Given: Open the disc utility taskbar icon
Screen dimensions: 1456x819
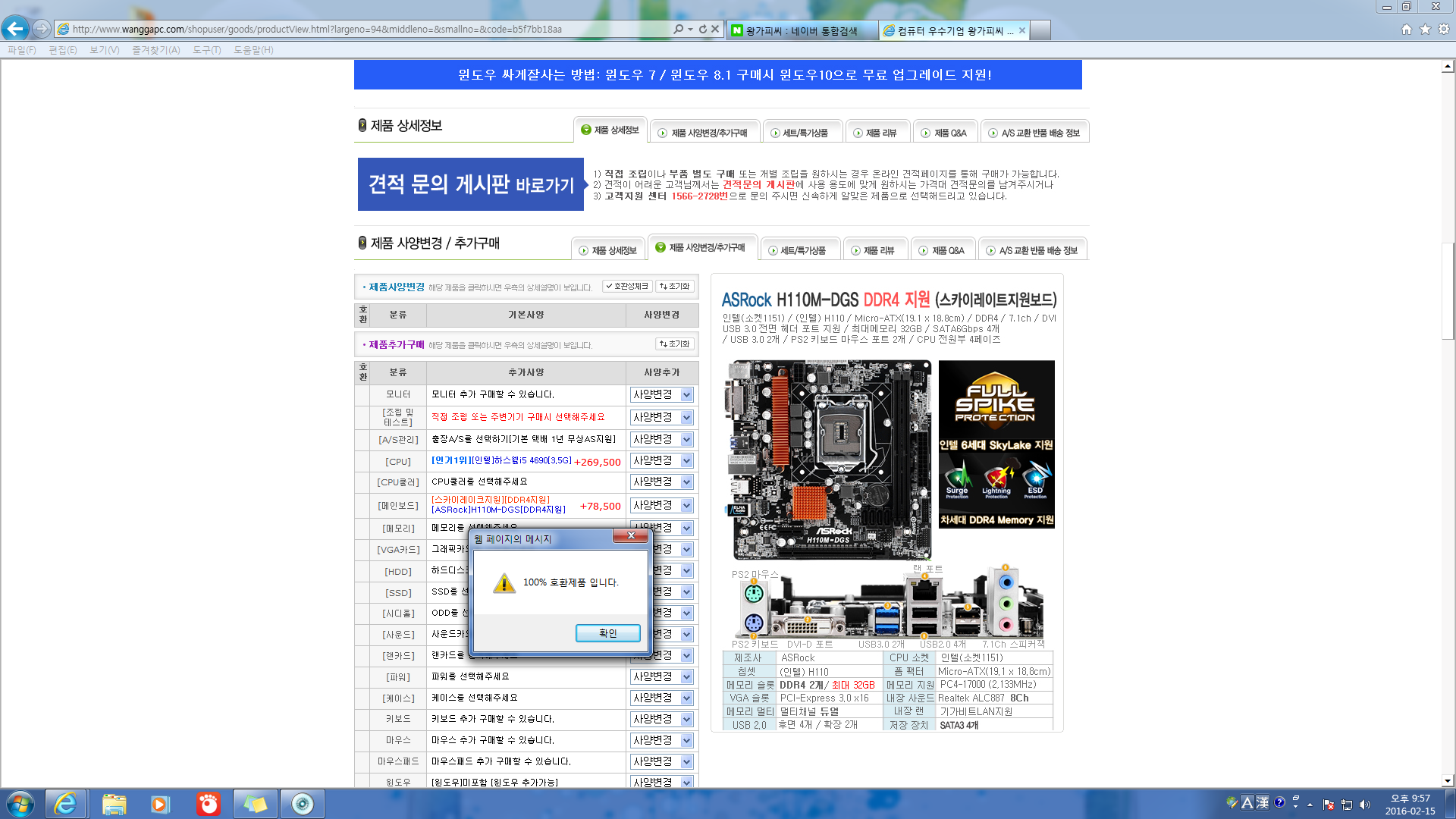Looking at the screenshot, I should pyautogui.click(x=302, y=804).
